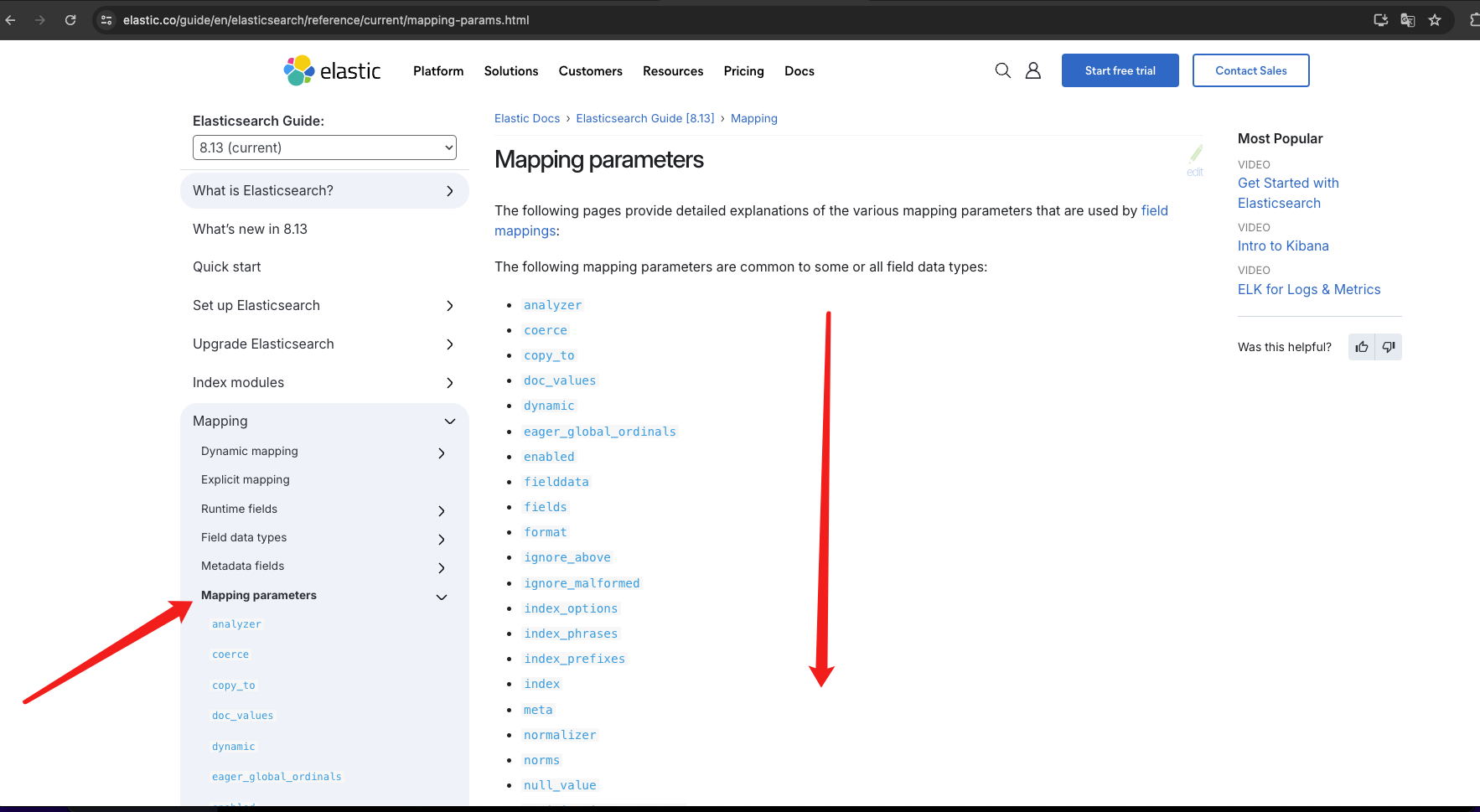The width and height of the screenshot is (1480, 812).
Task: Collapse the Mapping parameters chevron
Action: (442, 597)
